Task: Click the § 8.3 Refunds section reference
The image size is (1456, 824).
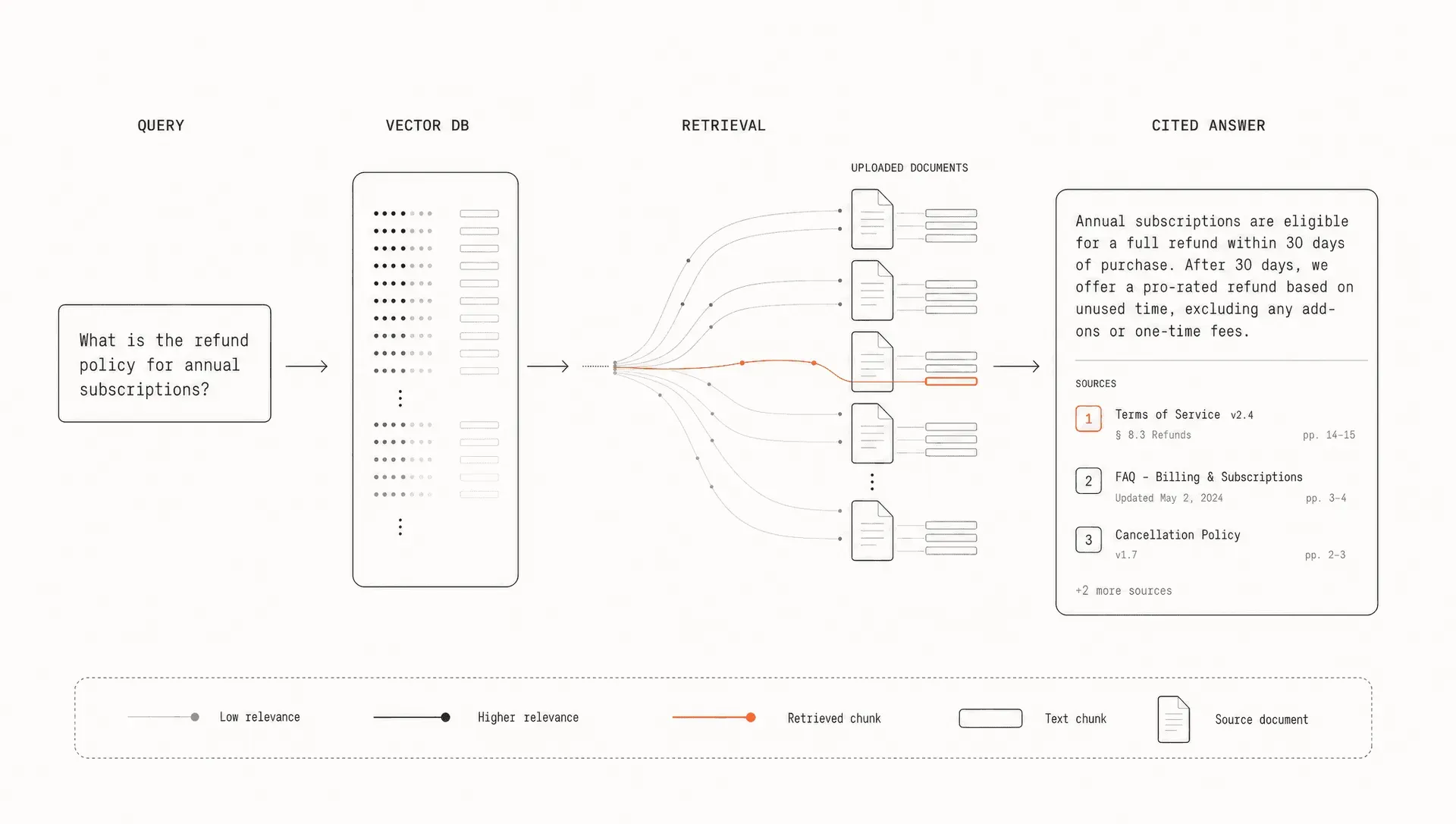Action: pos(1153,436)
